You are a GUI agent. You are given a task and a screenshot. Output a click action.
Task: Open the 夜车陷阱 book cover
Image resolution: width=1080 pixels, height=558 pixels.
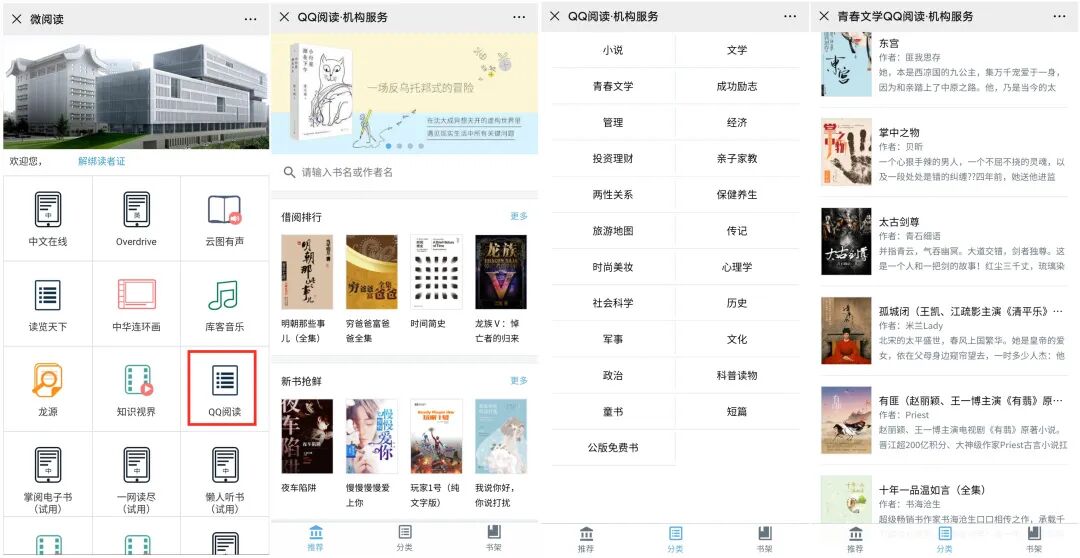pyautogui.click(x=307, y=436)
